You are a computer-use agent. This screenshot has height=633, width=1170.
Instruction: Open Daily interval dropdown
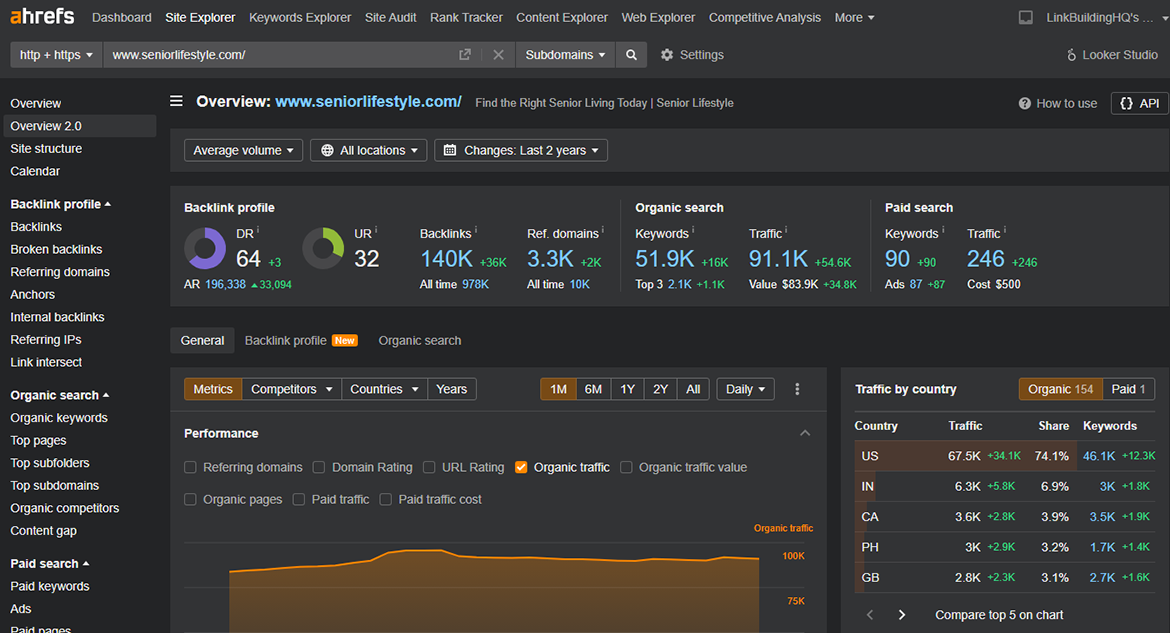click(745, 389)
